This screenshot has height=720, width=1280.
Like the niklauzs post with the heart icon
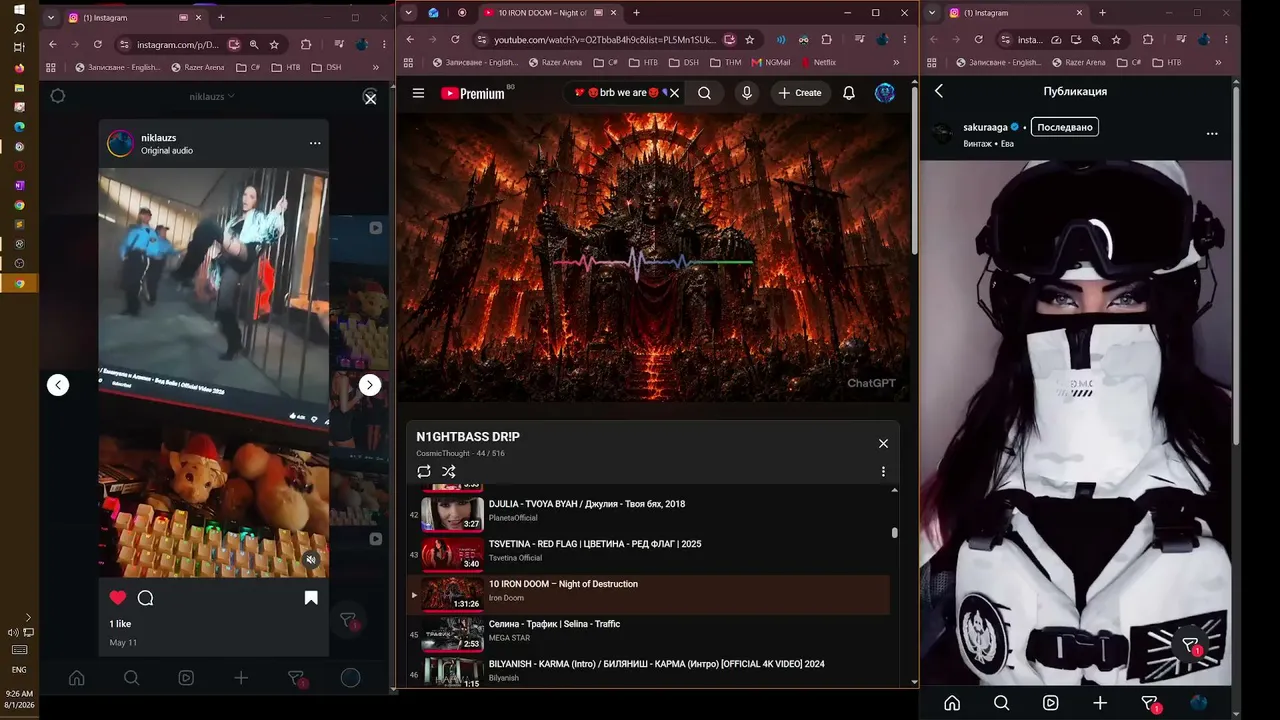[x=118, y=598]
